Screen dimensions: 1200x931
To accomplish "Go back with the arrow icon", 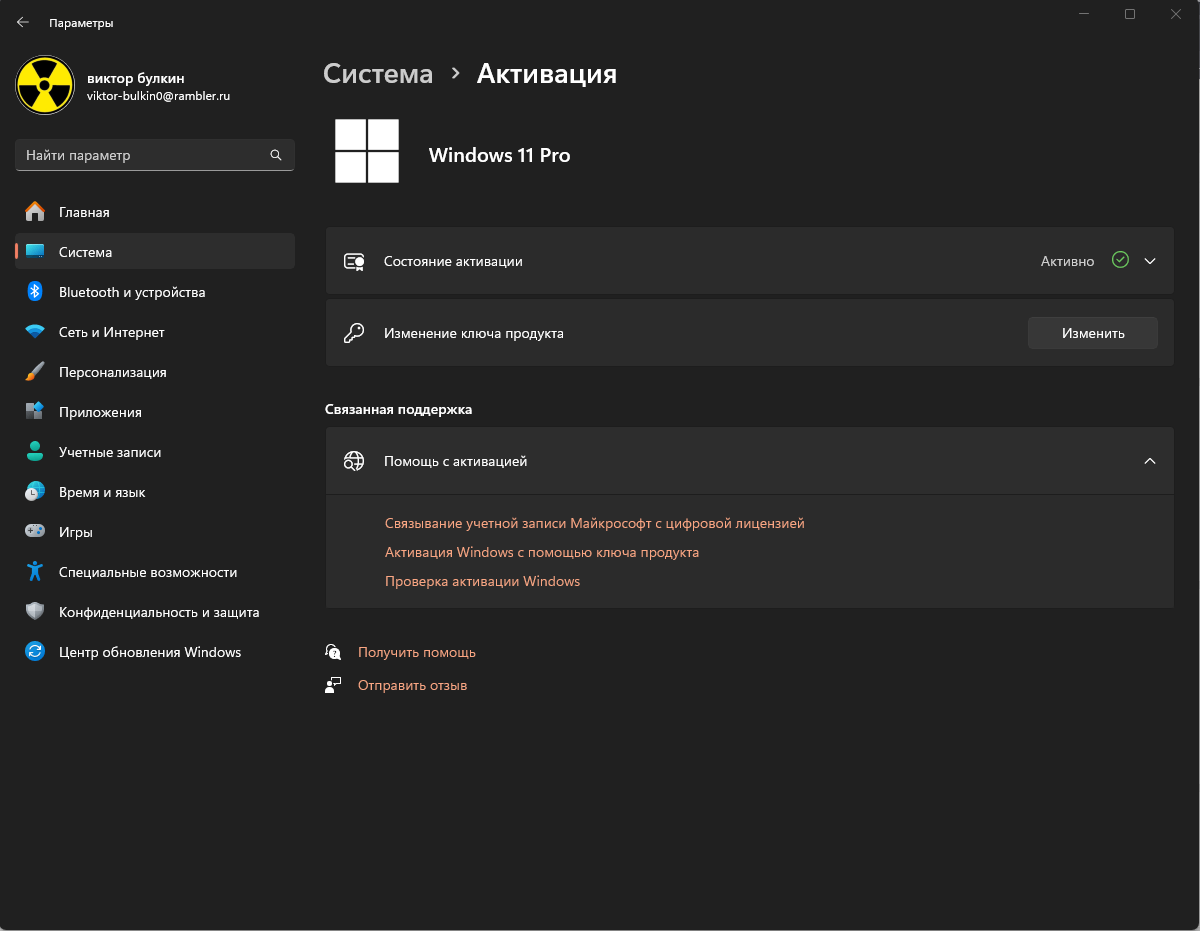I will click(22, 22).
